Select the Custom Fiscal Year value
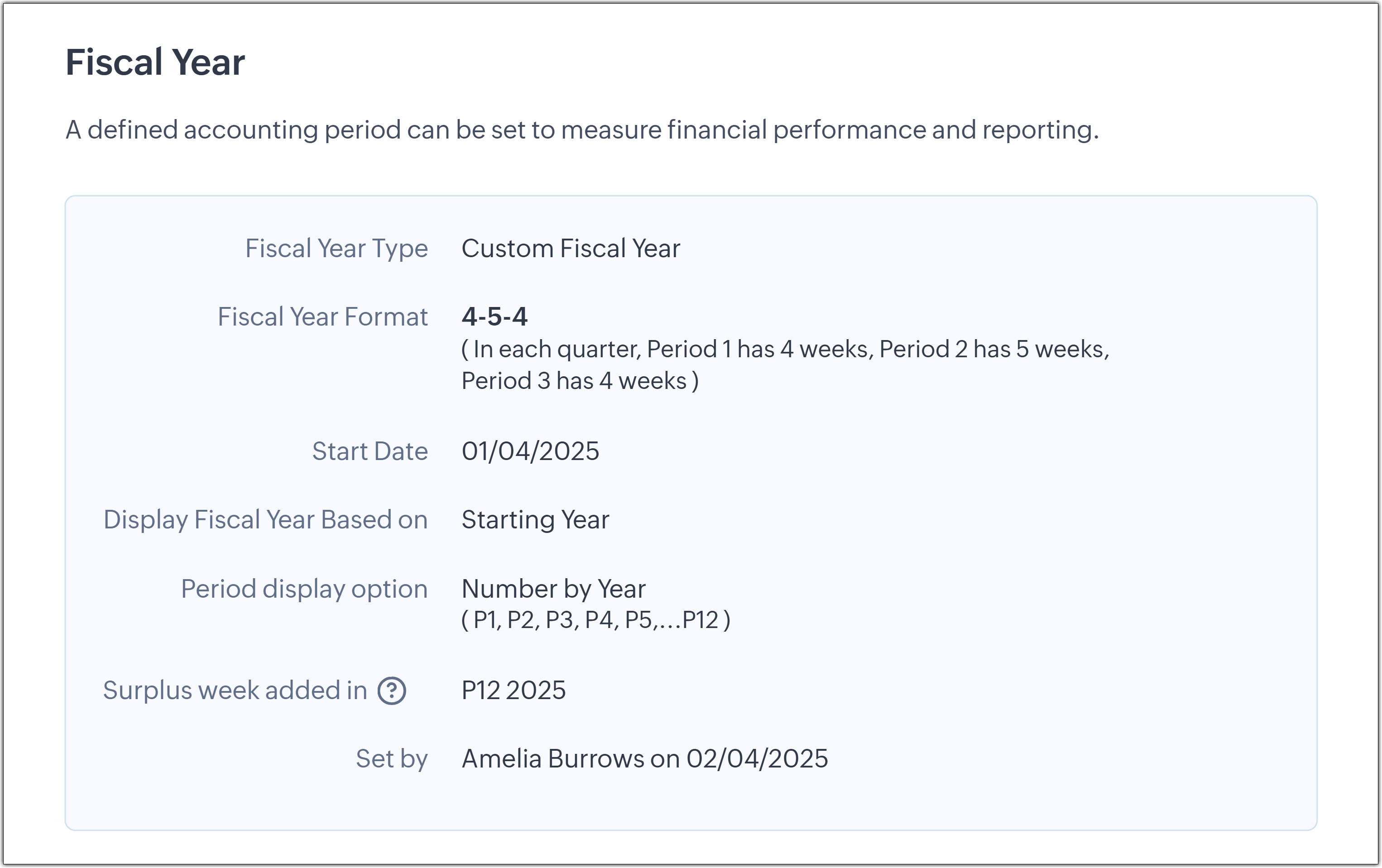Viewport: 1382px width, 868px height. [571, 249]
